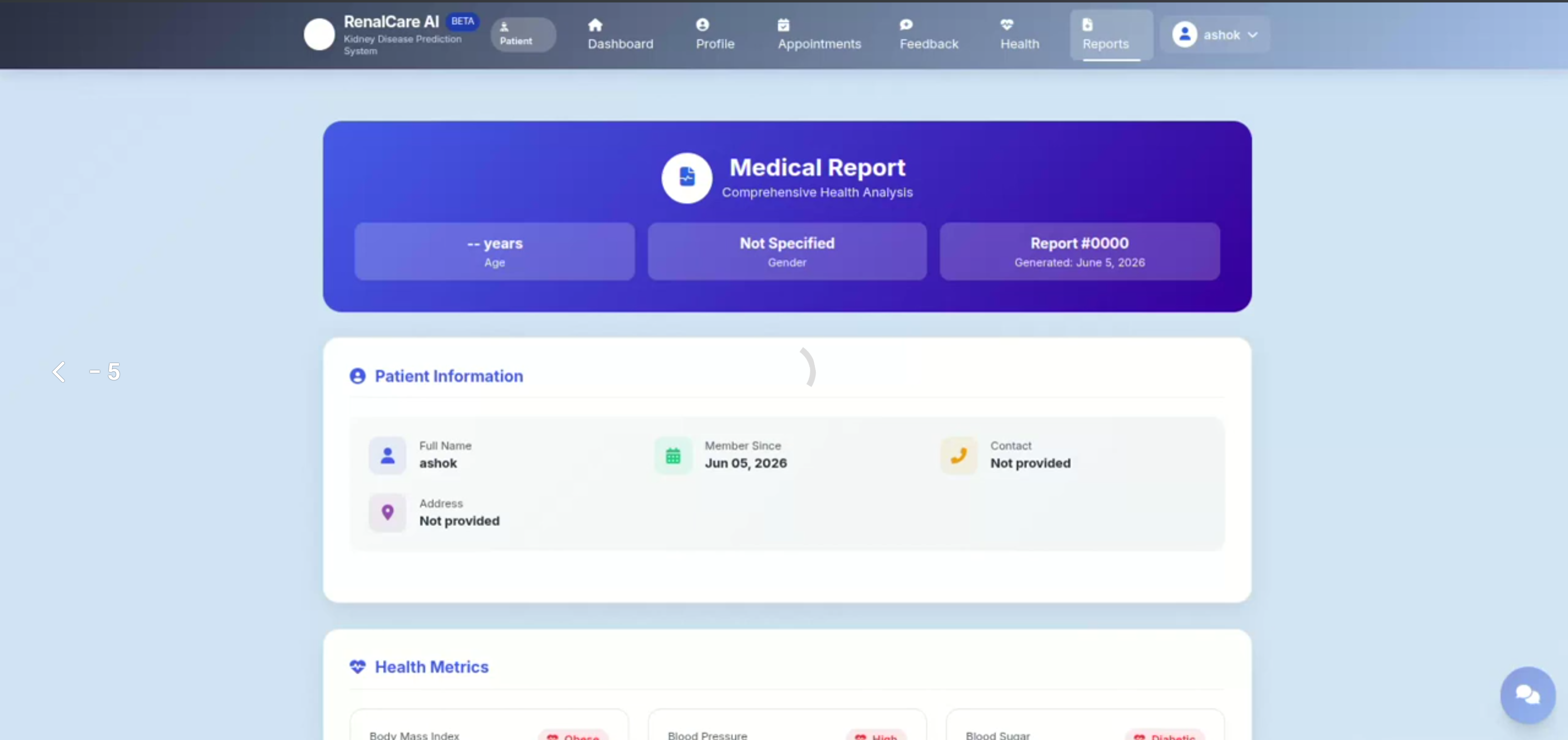Select the Not Specified Gender card

click(786, 251)
